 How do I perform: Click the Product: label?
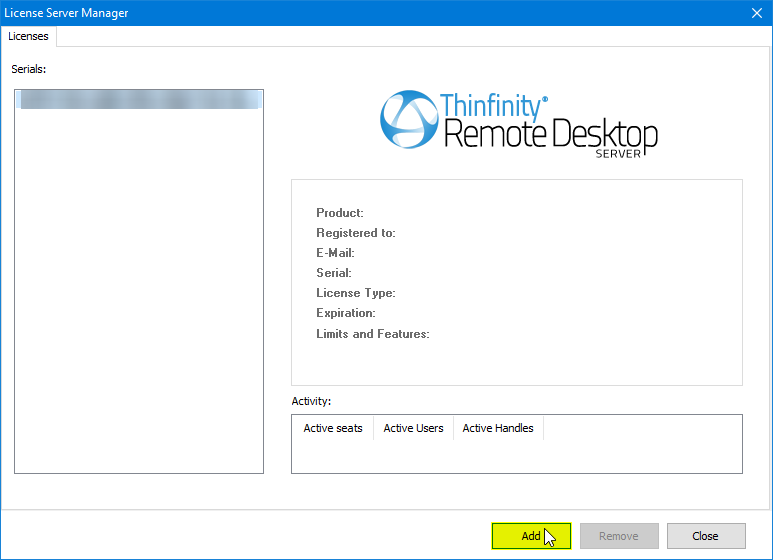[340, 213]
